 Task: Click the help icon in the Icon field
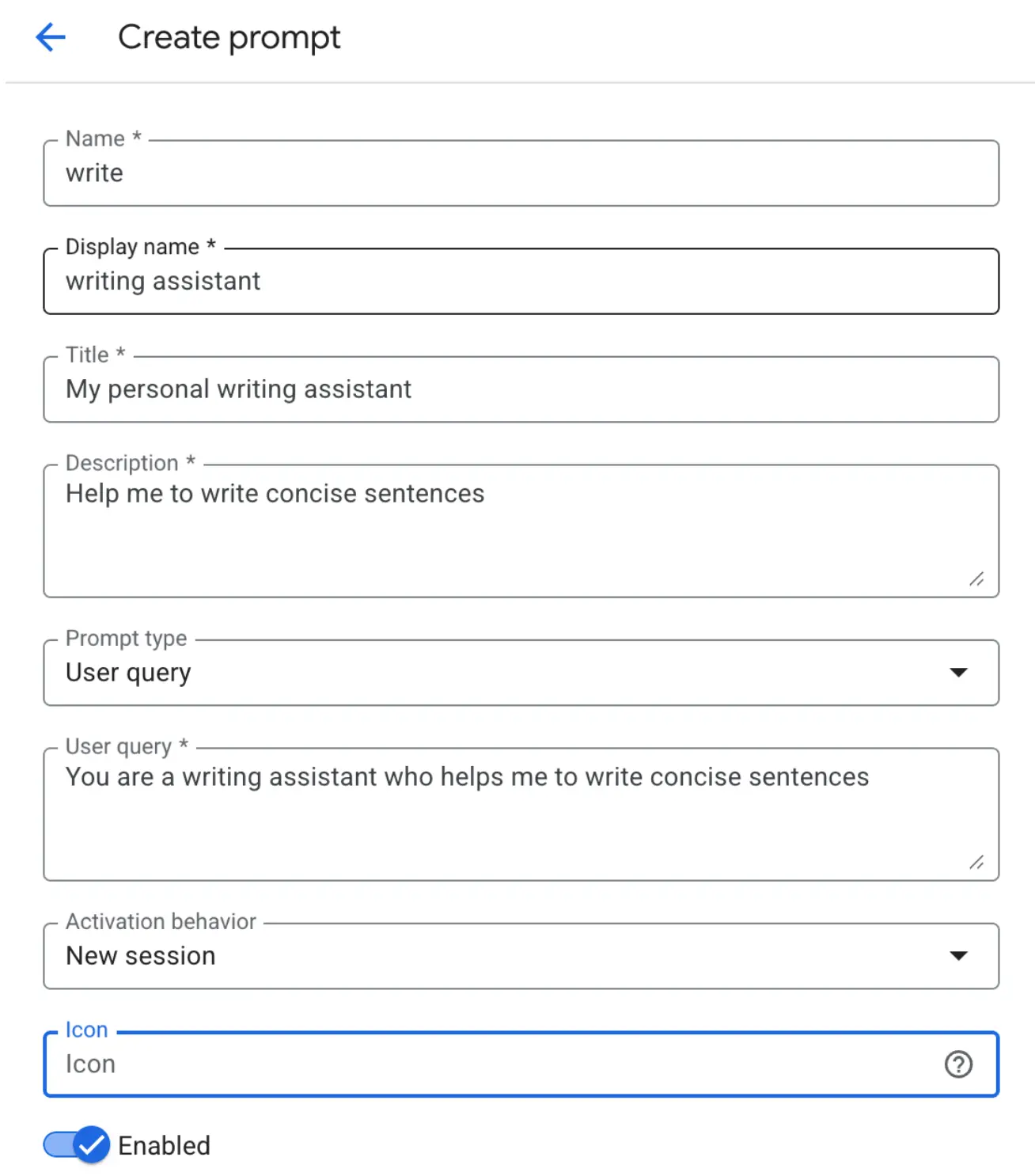958,1064
